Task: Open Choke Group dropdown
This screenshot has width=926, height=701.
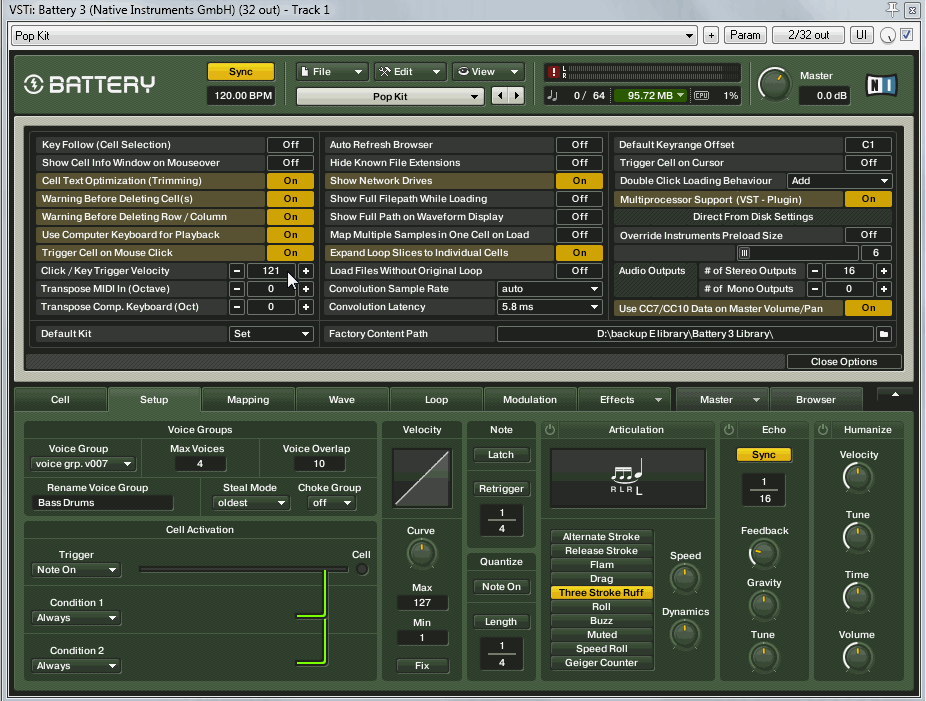Action: pyautogui.click(x=331, y=503)
